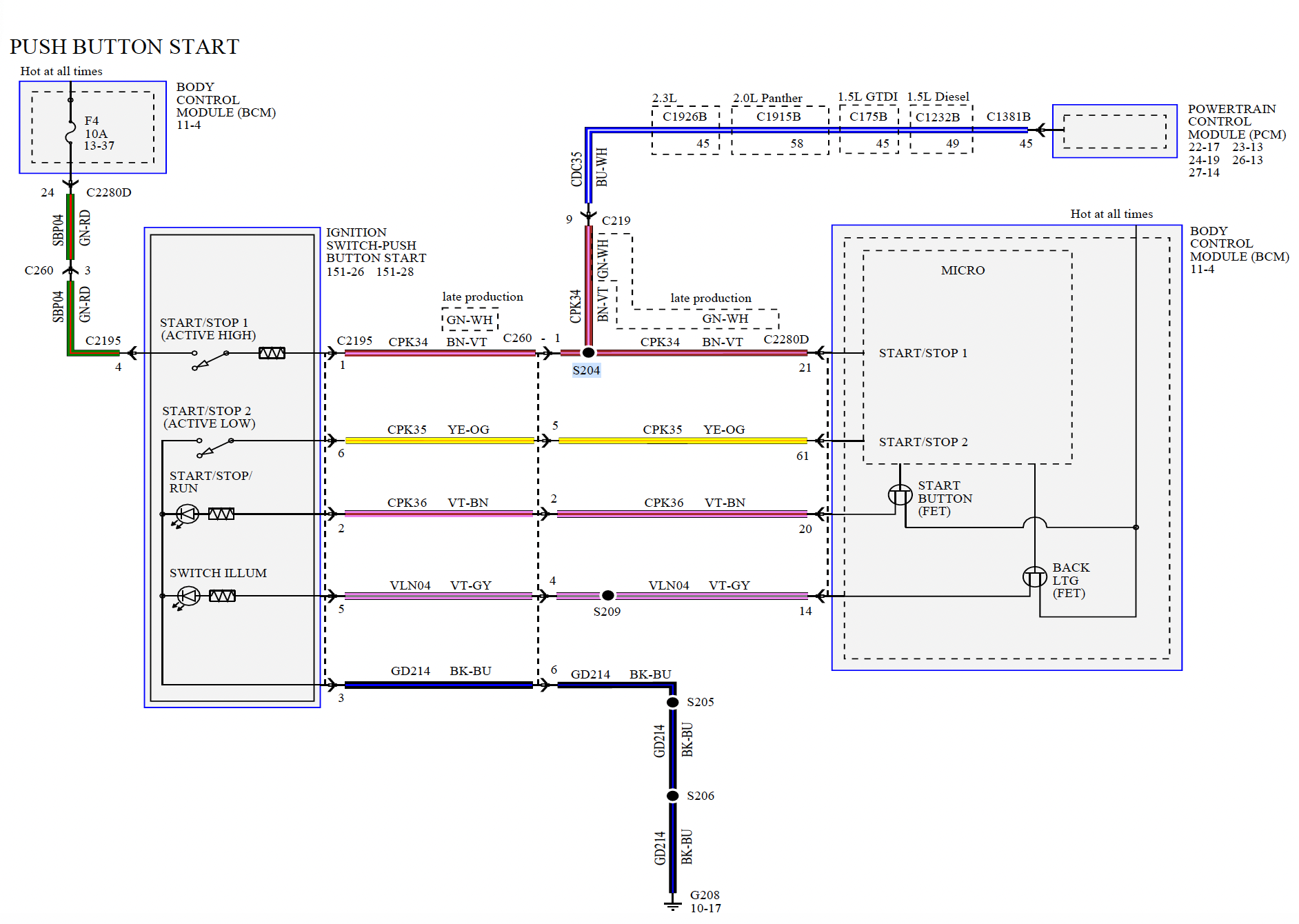Click the C260 connector label on left
This screenshot has height=924, width=1299.
[39, 270]
